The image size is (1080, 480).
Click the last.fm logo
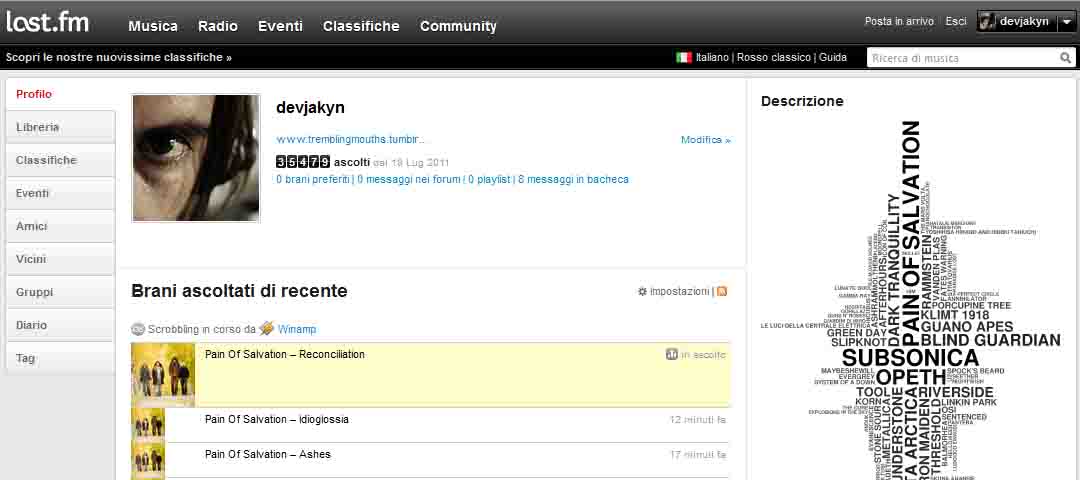tap(48, 22)
